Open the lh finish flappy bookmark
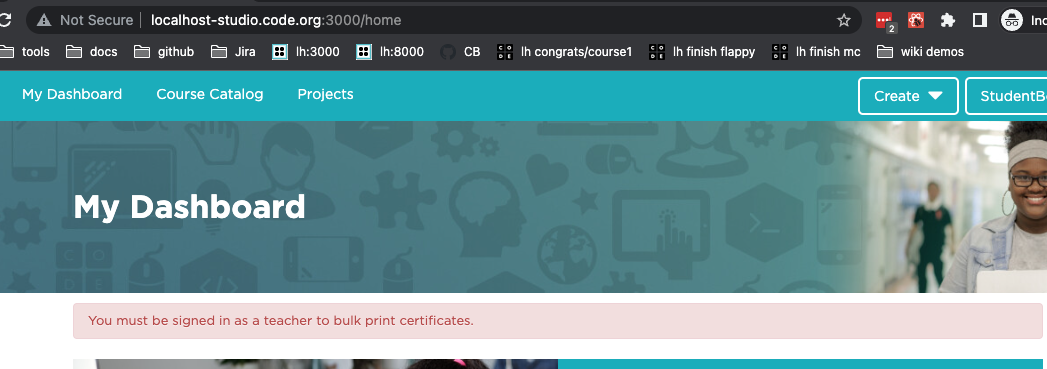This screenshot has height=369, width=1047. click(702, 51)
